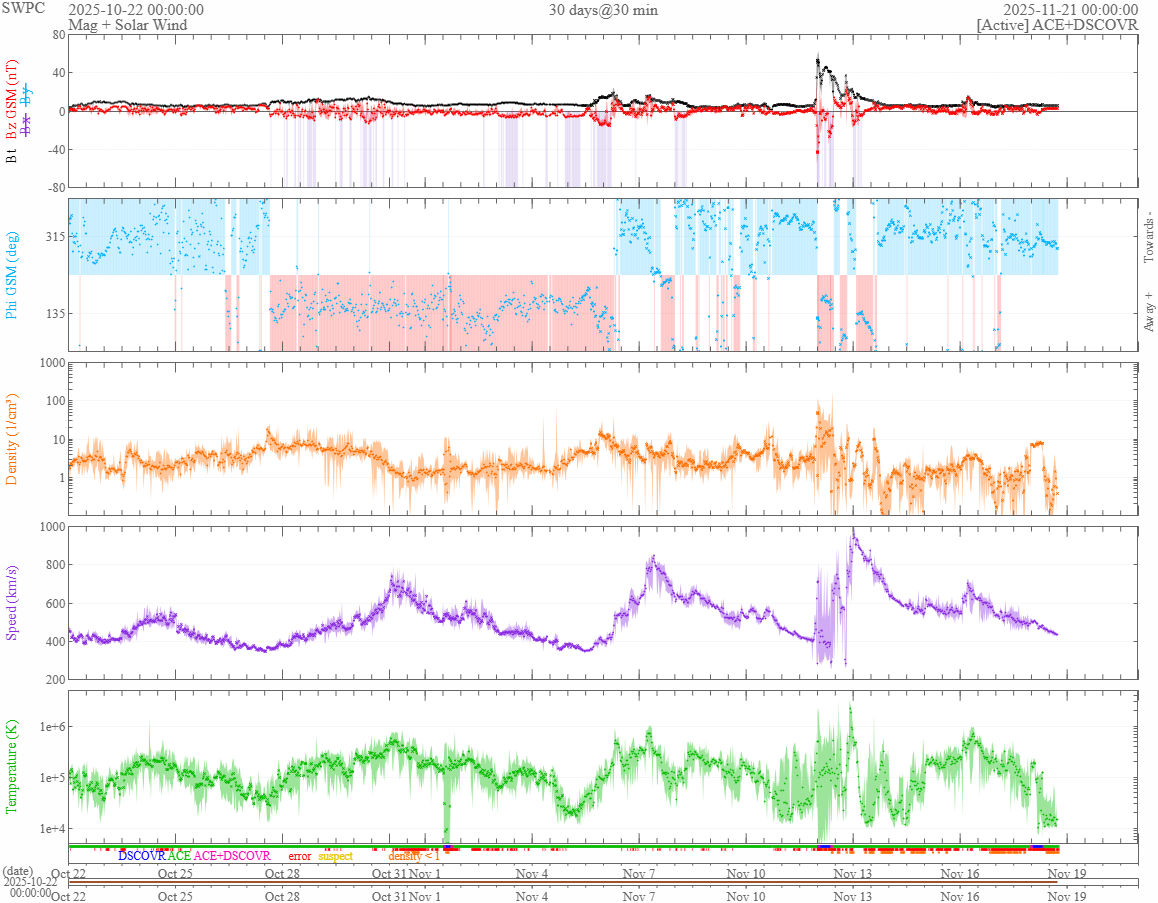Click the Nov 13 label beneath the range slider
Viewport: 1158px width, 903px height.
852,896
